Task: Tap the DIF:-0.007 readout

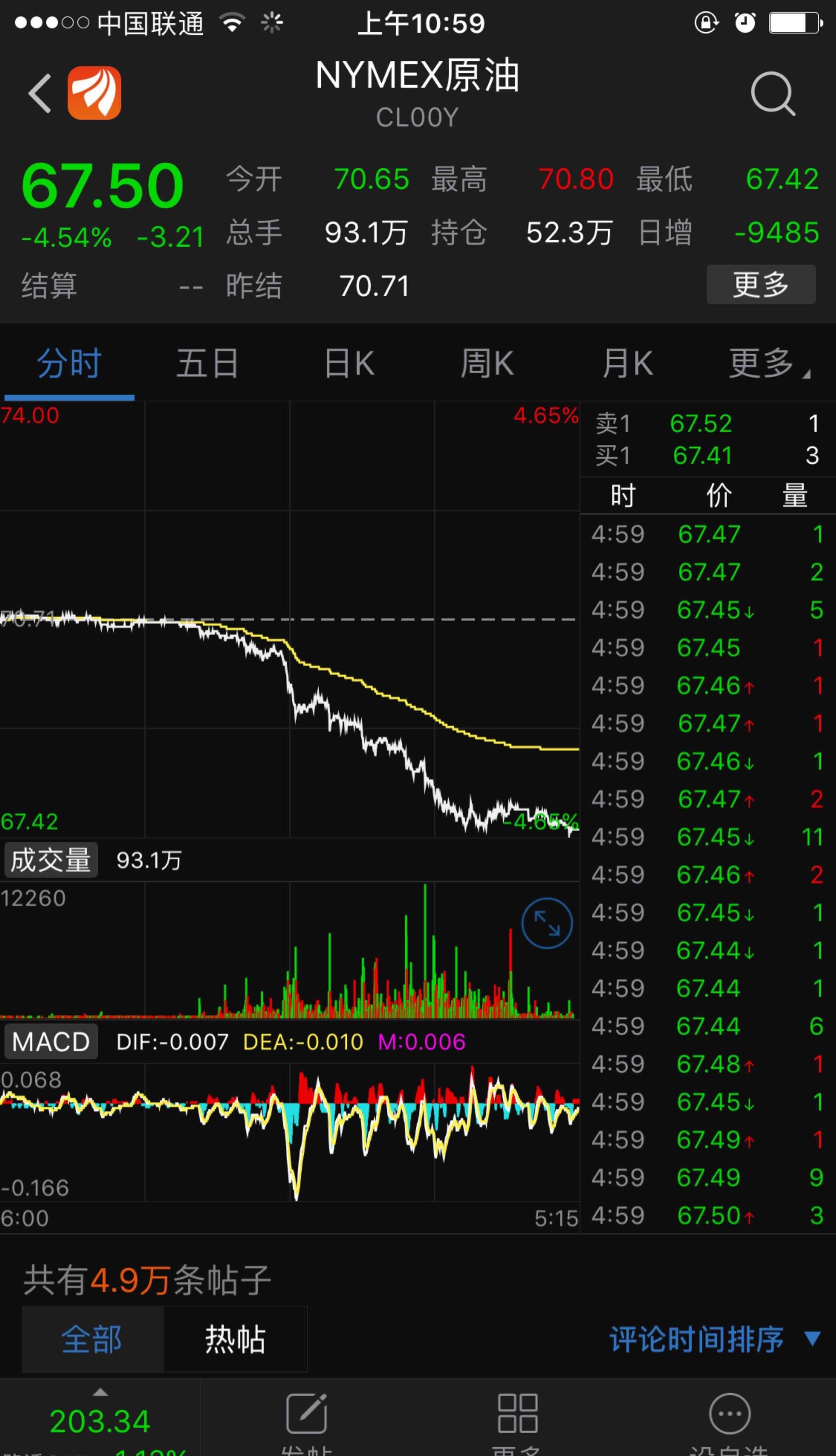Action: tap(172, 1041)
